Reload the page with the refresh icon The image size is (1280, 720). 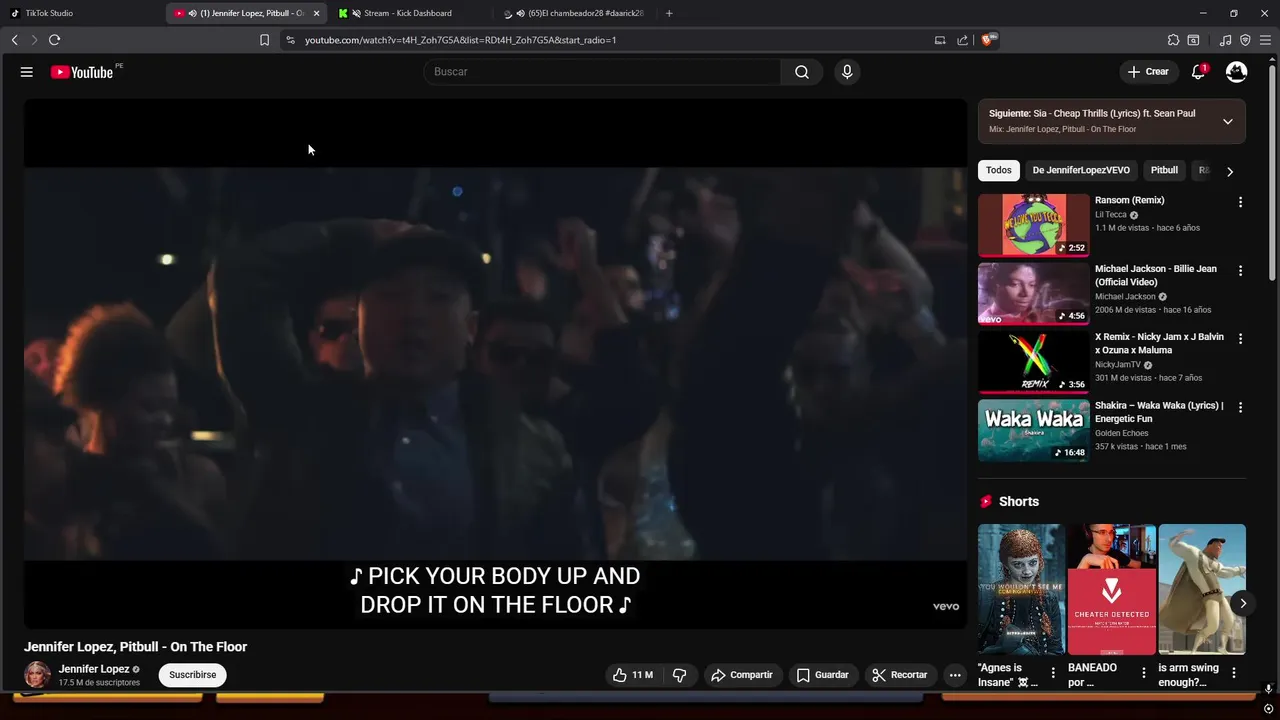coord(55,40)
